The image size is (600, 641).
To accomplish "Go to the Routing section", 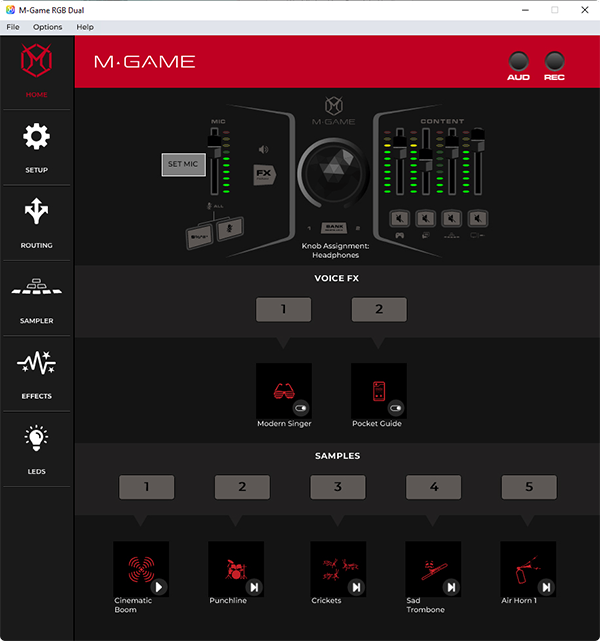I will [x=36, y=221].
